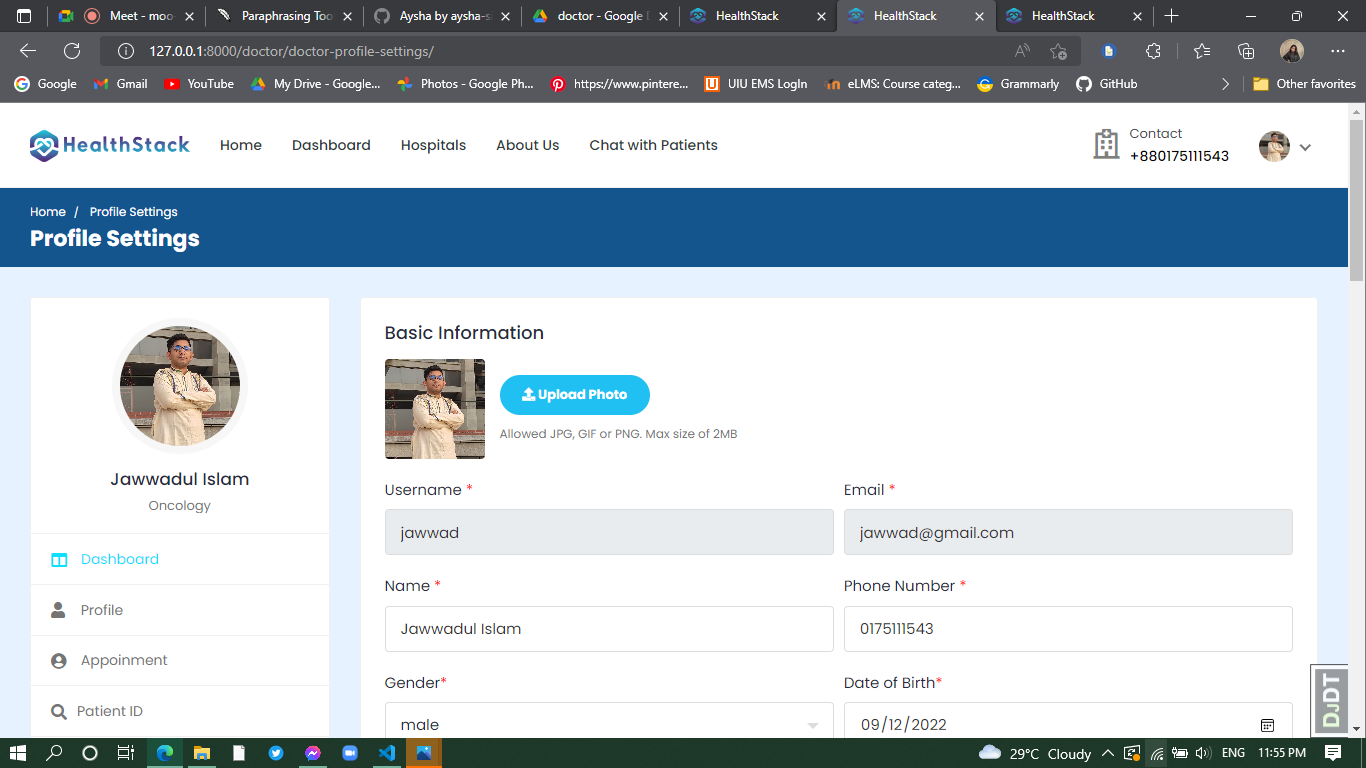
Task: Click the hospital building contact icon
Action: (1106, 144)
